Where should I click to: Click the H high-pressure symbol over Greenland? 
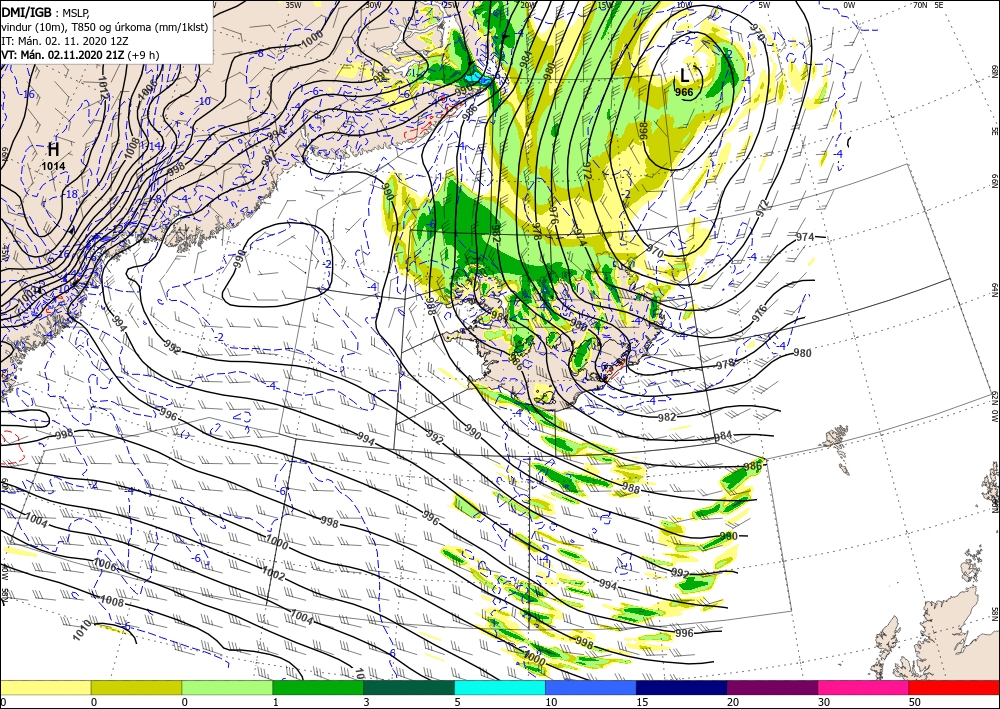54,150
